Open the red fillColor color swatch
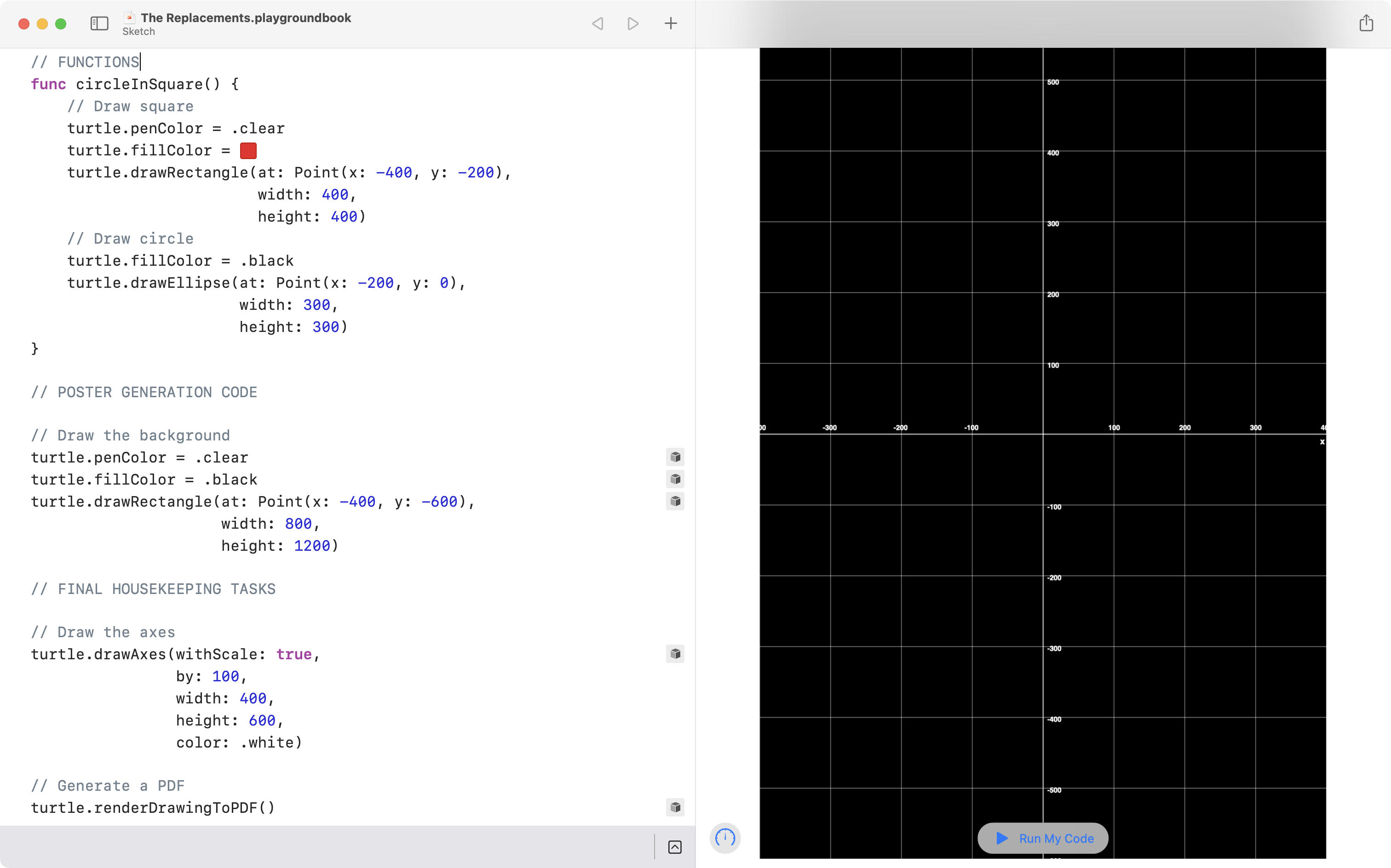Viewport: 1391px width, 868px height. (x=248, y=150)
